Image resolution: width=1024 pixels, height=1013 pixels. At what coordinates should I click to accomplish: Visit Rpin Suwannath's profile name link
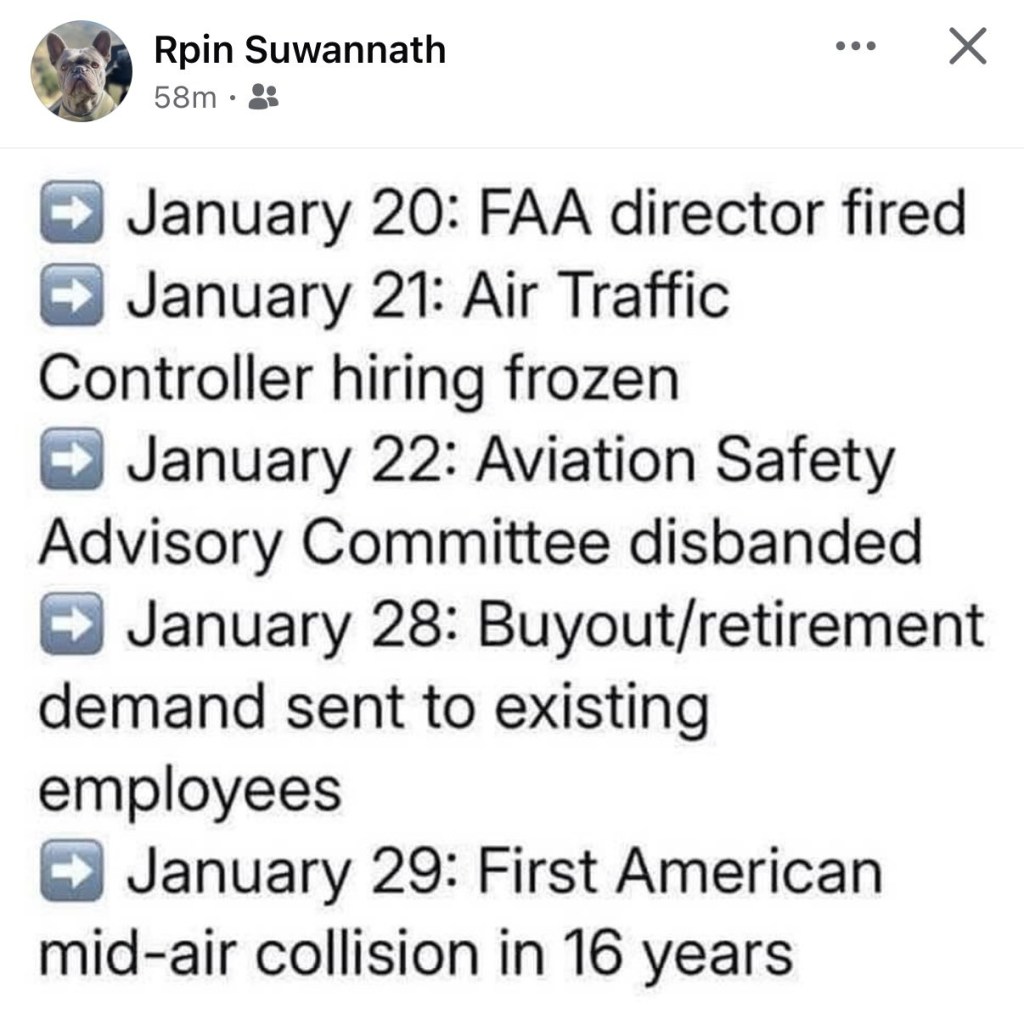[299, 49]
